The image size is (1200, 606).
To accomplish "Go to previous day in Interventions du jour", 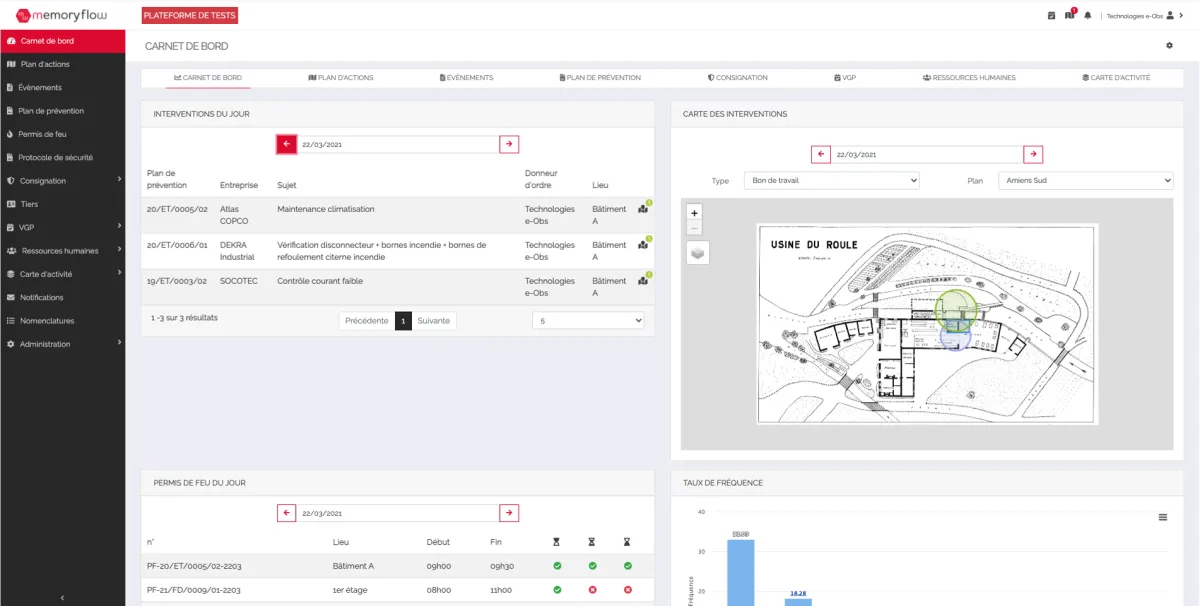I will pos(287,144).
